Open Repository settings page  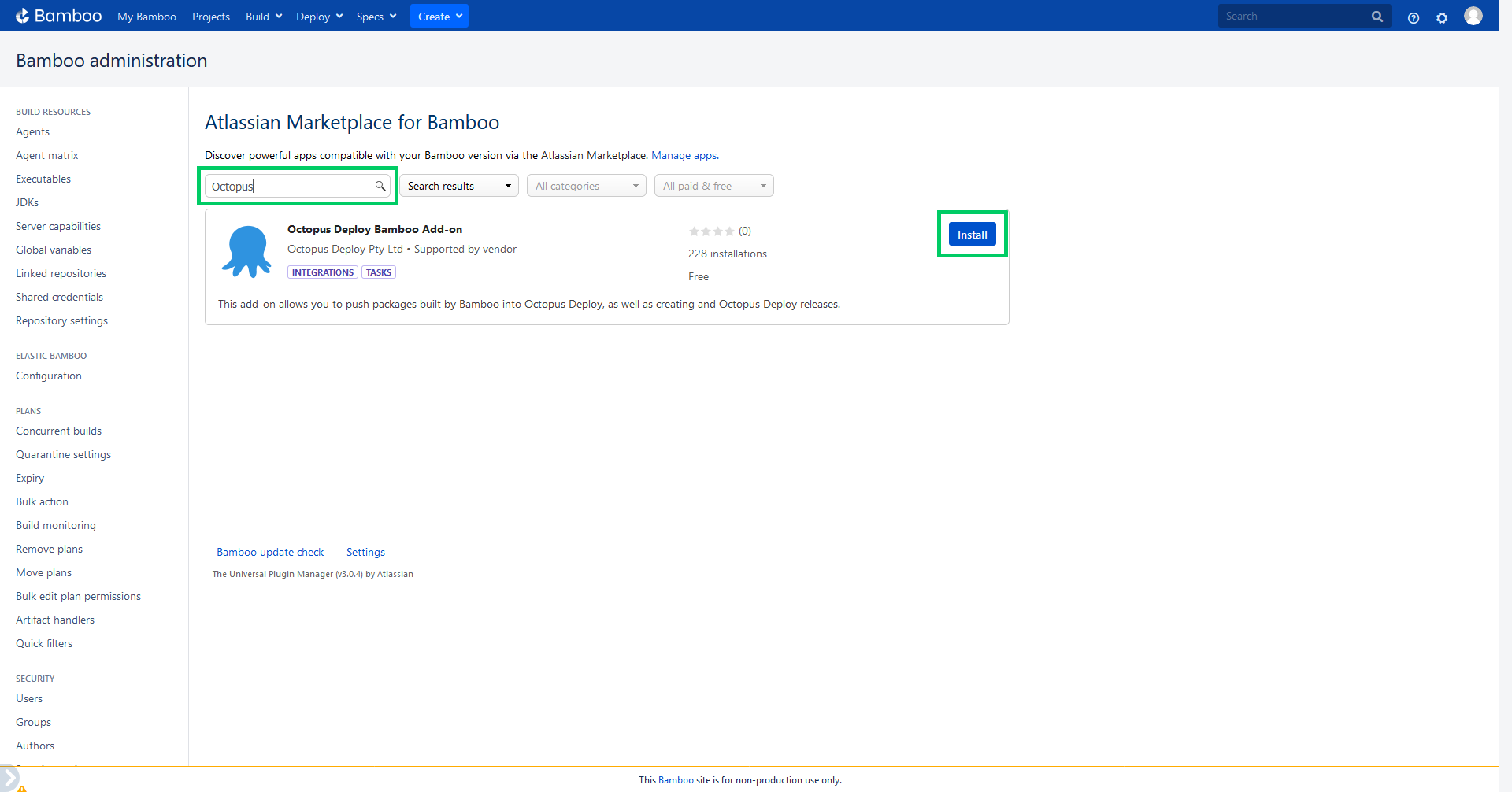[61, 320]
